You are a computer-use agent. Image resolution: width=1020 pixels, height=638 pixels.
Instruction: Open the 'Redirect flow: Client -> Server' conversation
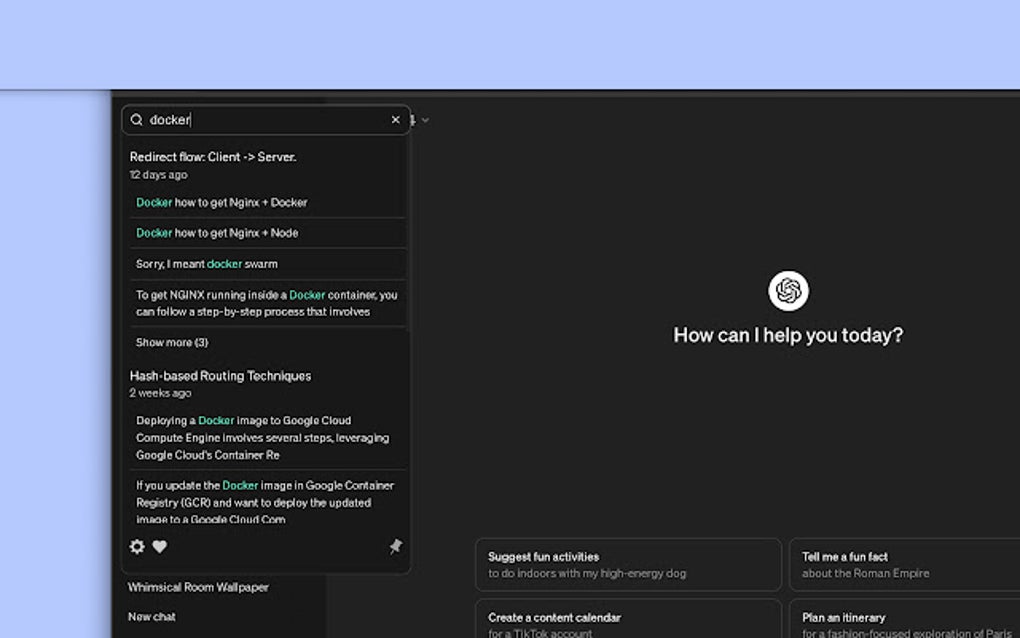215,157
